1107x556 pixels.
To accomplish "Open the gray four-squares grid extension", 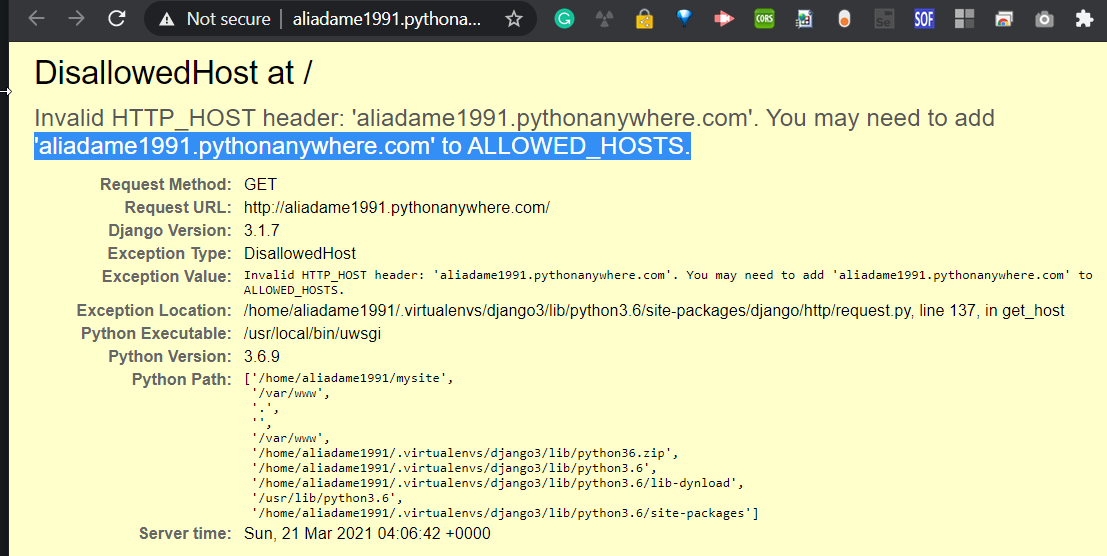I will (x=964, y=19).
